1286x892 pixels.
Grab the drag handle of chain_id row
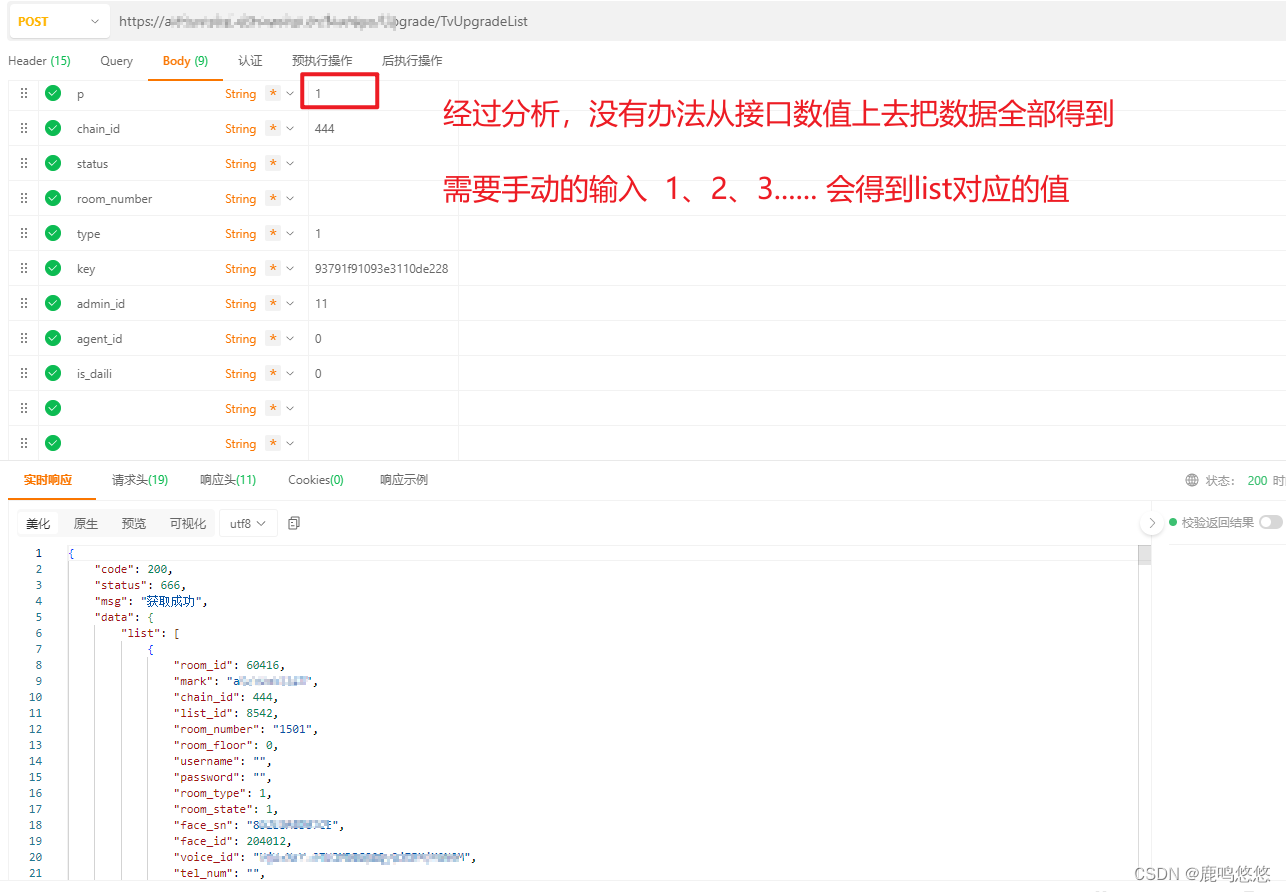click(24, 128)
